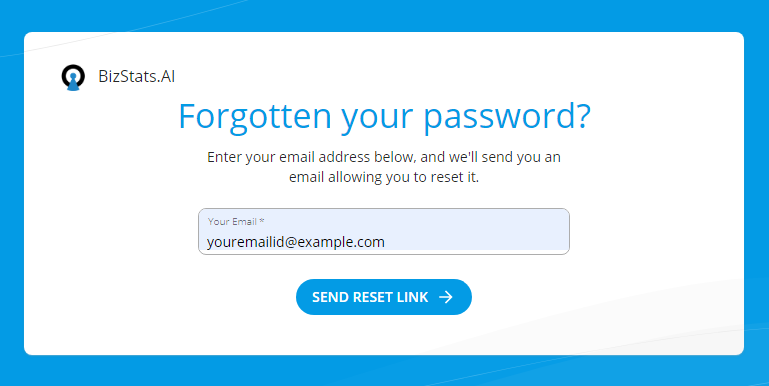This screenshot has width=769, height=386.
Task: Click the arrow icon in reset button
Action: coord(445,297)
